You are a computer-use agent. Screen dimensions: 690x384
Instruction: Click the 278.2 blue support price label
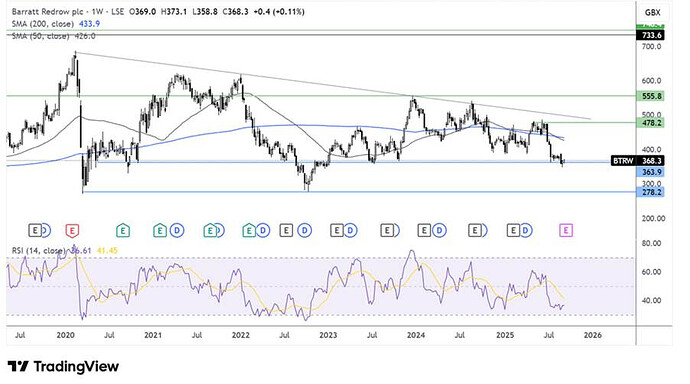650,192
